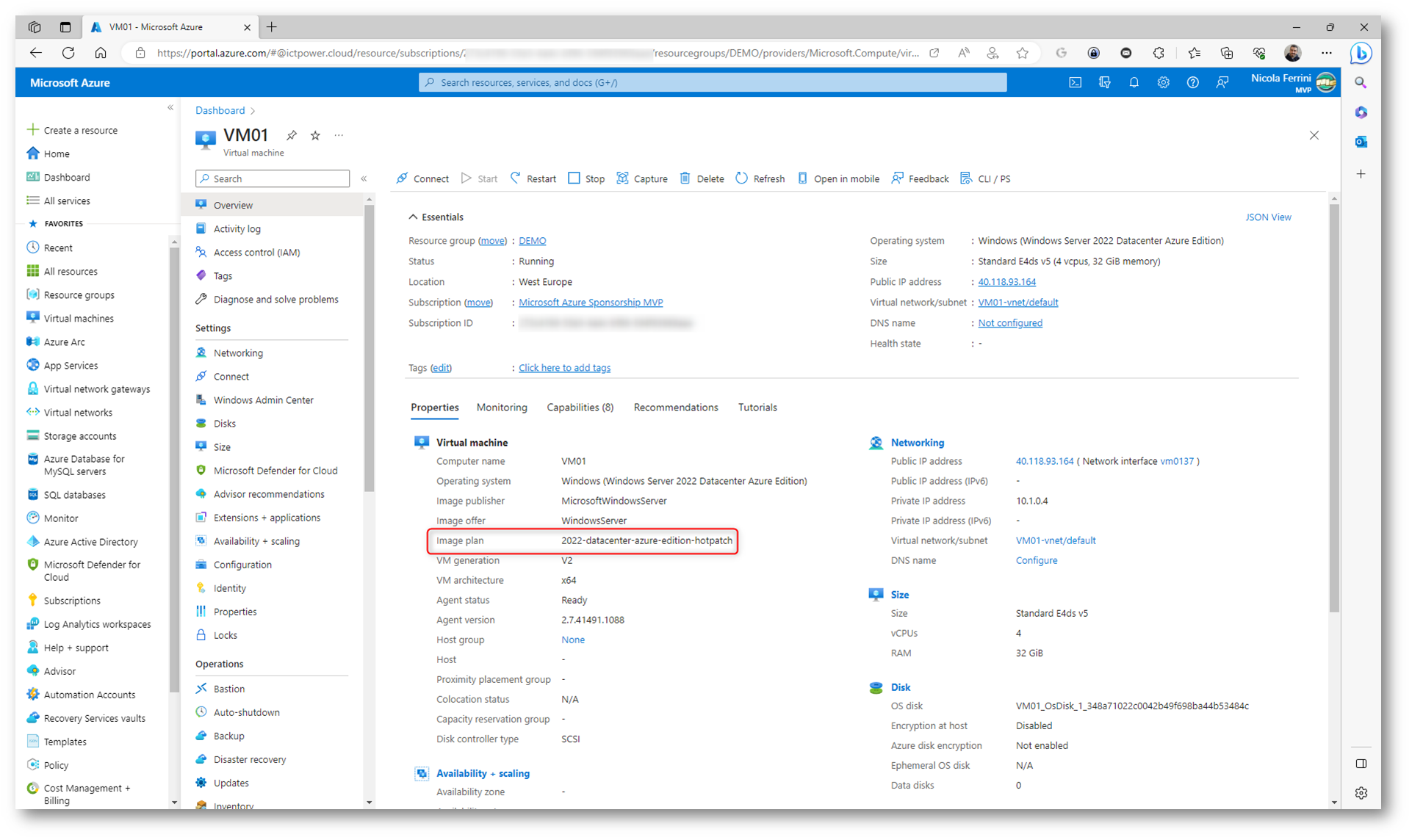Click here to add tags link
Image resolution: width=1412 pixels, height=840 pixels.
click(564, 368)
